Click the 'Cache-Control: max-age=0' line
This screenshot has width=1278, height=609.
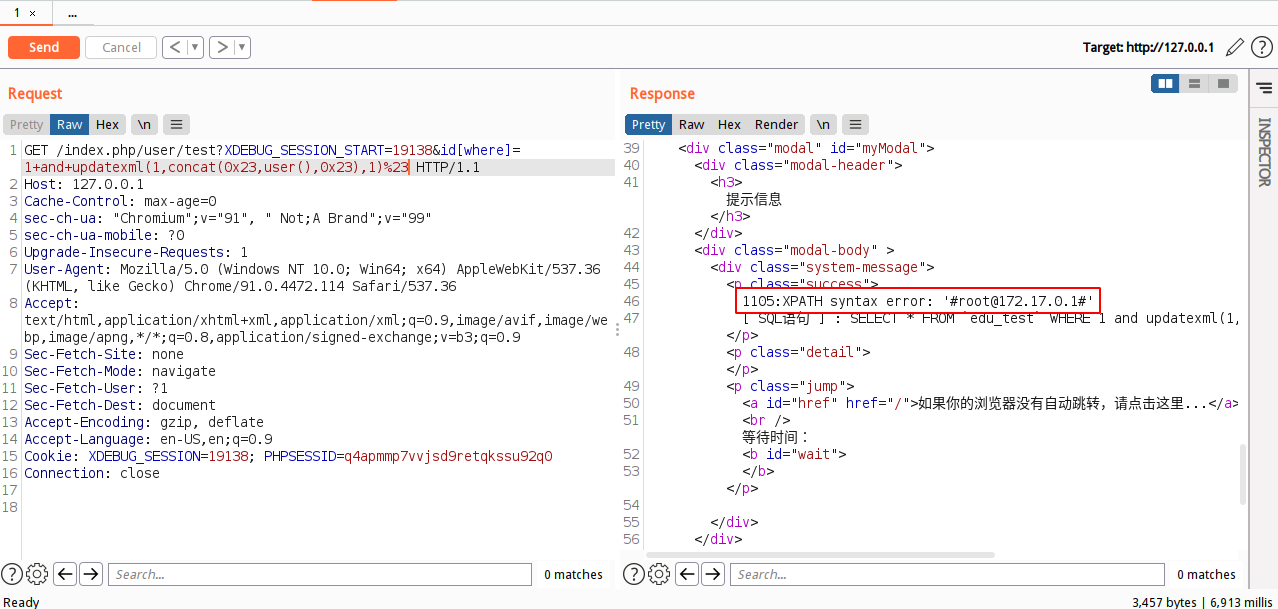[120, 201]
